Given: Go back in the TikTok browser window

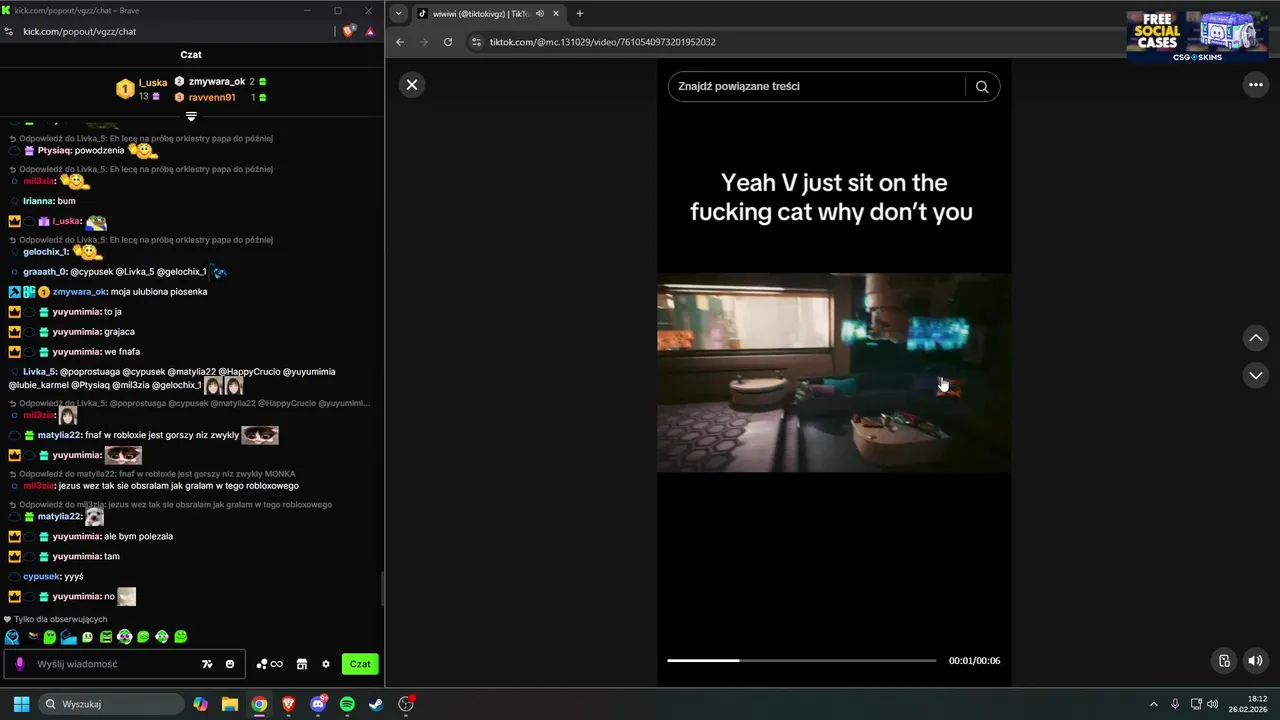Looking at the screenshot, I should point(400,42).
